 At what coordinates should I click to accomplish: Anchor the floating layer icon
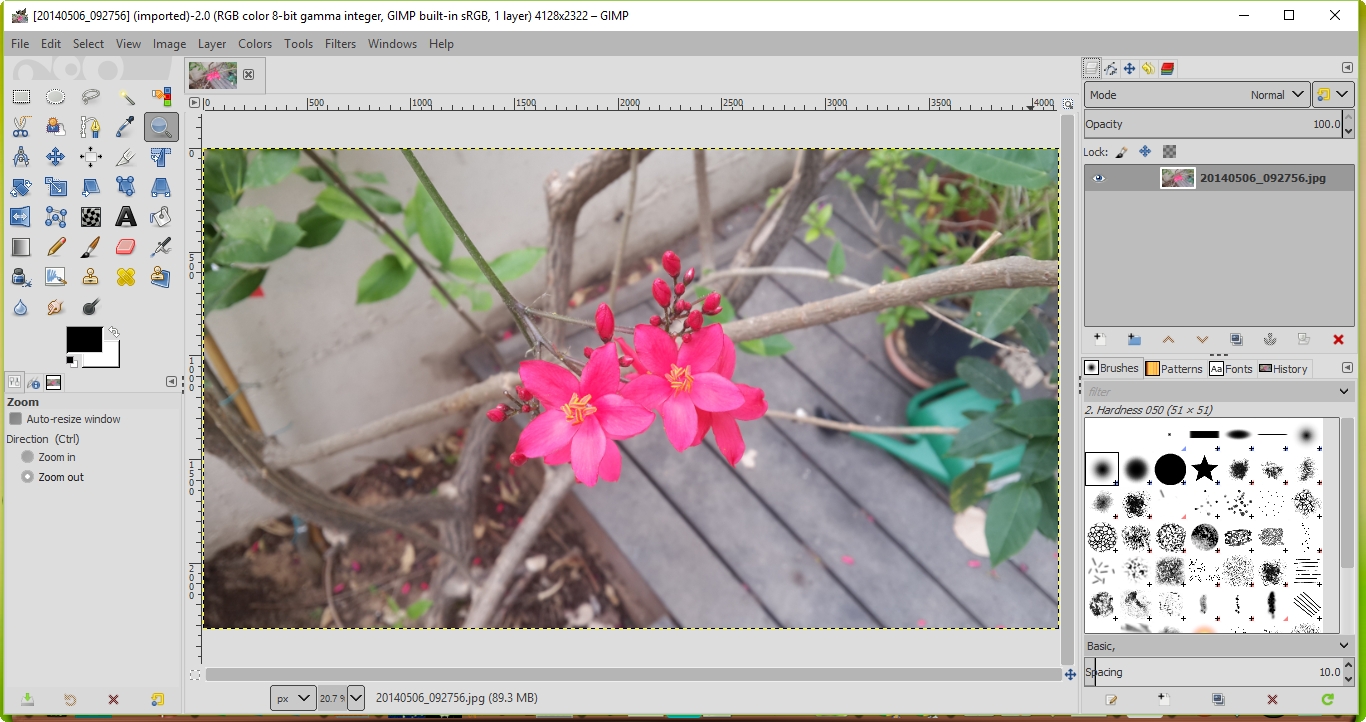point(1270,340)
